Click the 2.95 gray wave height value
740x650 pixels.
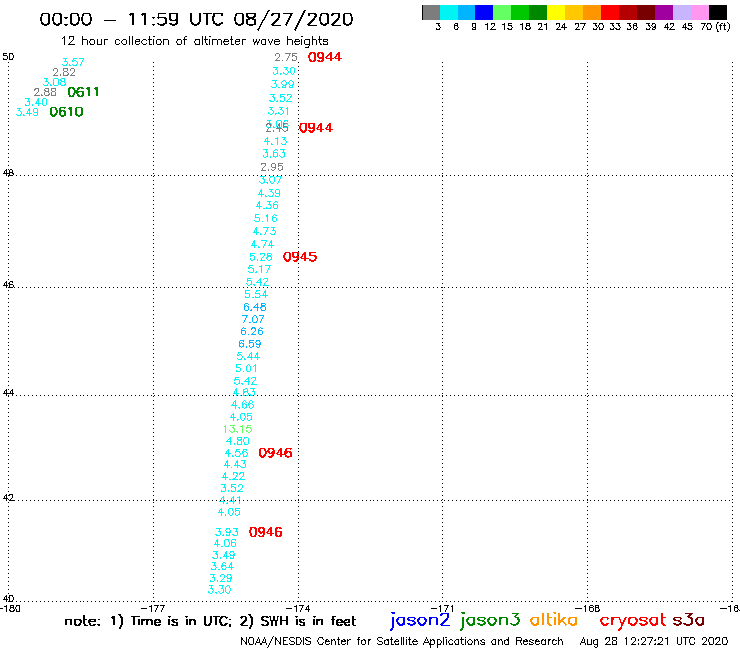click(272, 167)
